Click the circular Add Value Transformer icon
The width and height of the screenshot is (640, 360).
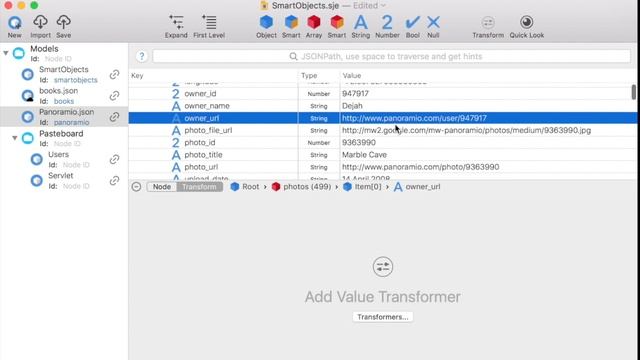click(x=382, y=267)
